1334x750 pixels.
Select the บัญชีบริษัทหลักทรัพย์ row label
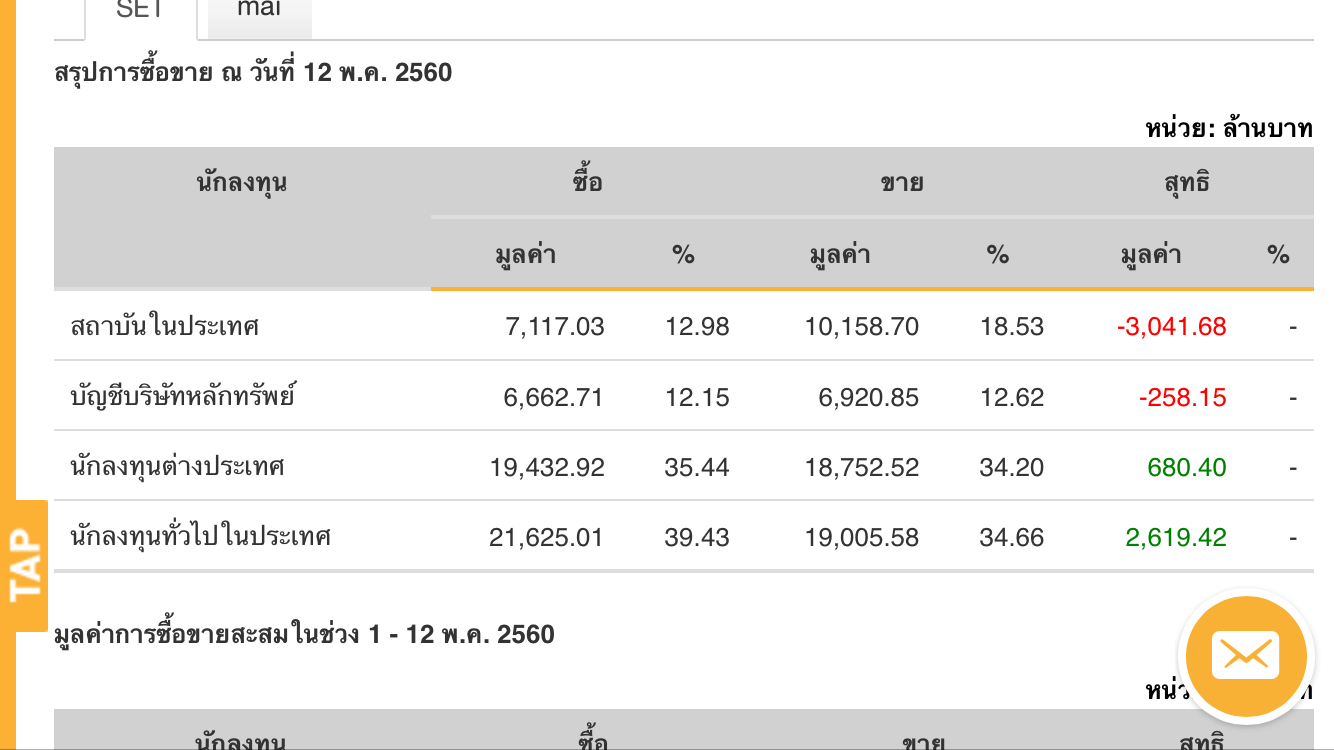(183, 397)
